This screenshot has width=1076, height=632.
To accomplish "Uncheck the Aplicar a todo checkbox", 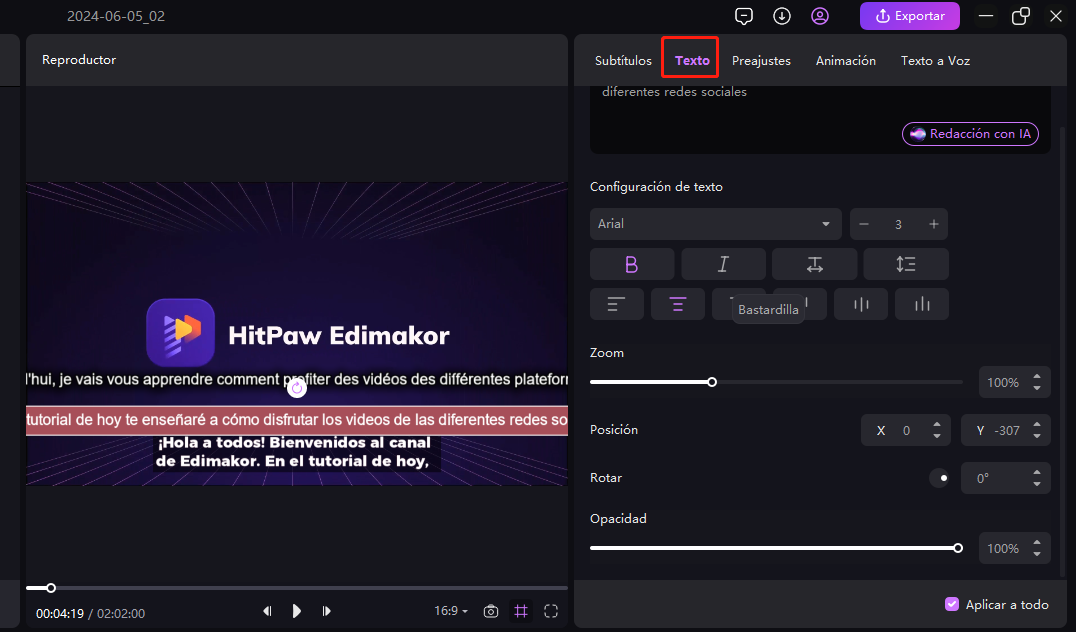I will coord(952,604).
